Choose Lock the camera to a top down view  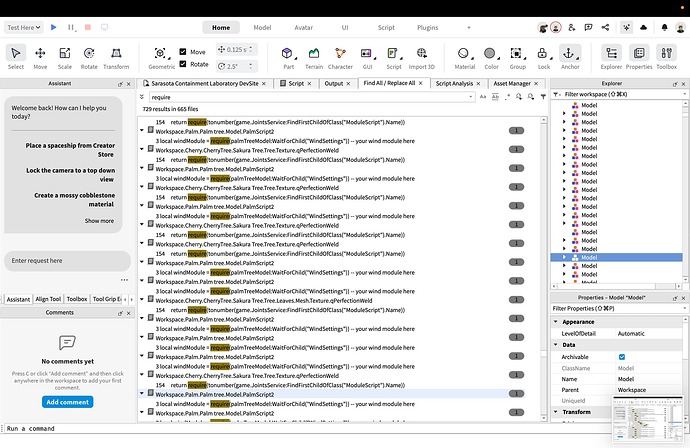70,175
